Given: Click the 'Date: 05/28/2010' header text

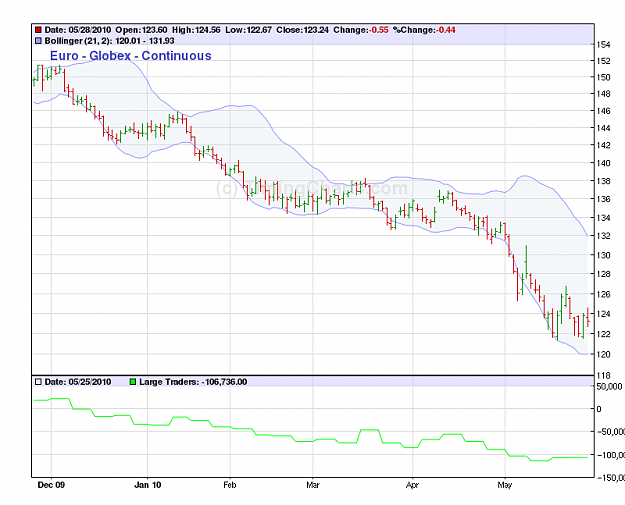Looking at the screenshot, I should tap(78, 30).
